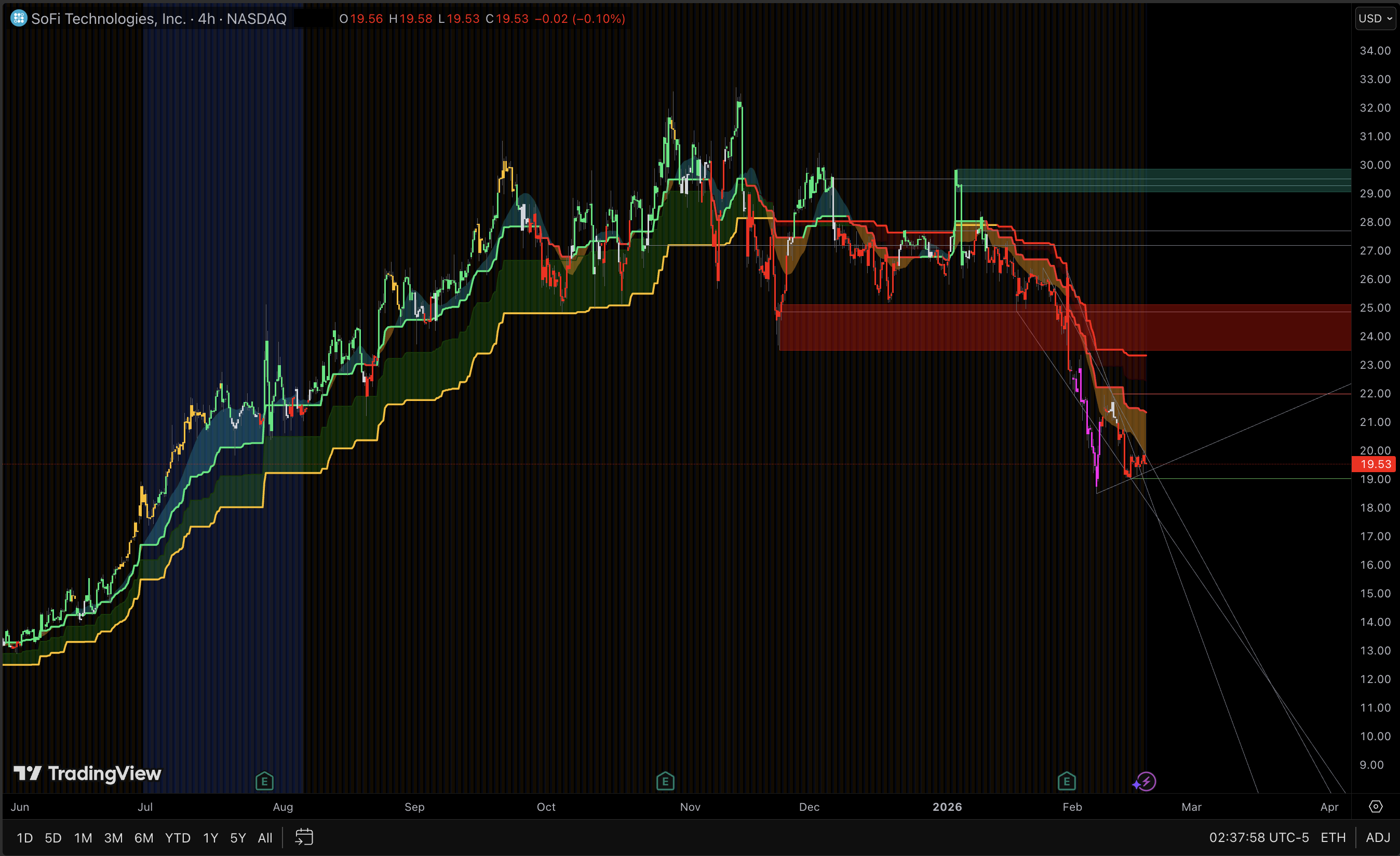Open the earnings marker near February
1400x856 pixels.
[x=1067, y=781]
